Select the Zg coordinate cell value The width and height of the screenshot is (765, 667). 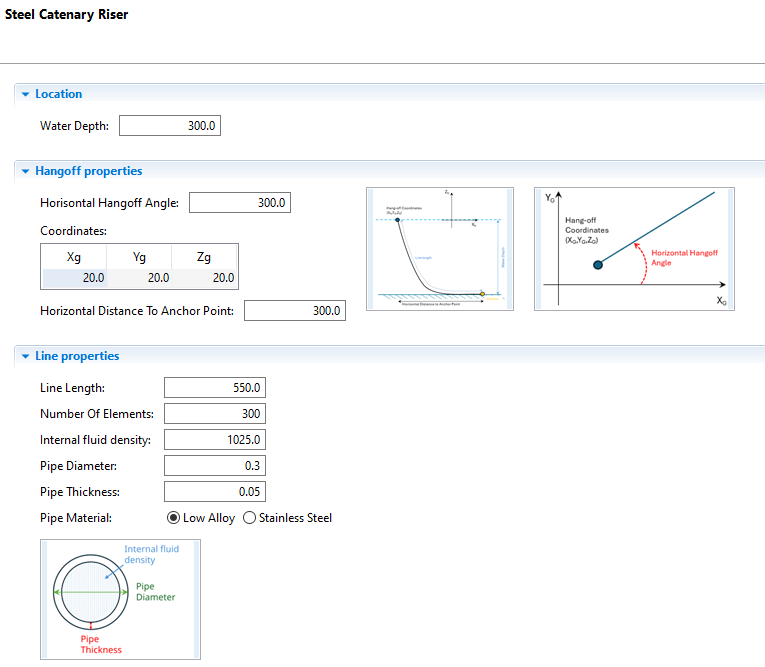[204, 278]
